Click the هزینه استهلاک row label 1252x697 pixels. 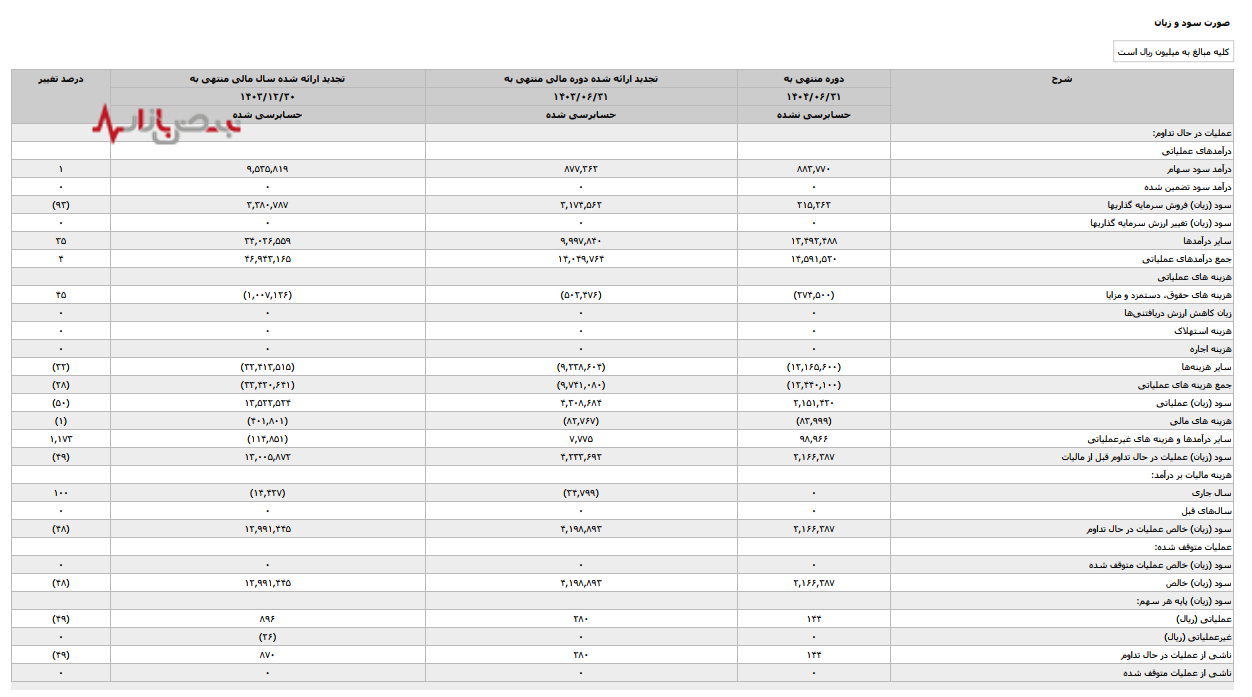pyautogui.click(x=1205, y=331)
